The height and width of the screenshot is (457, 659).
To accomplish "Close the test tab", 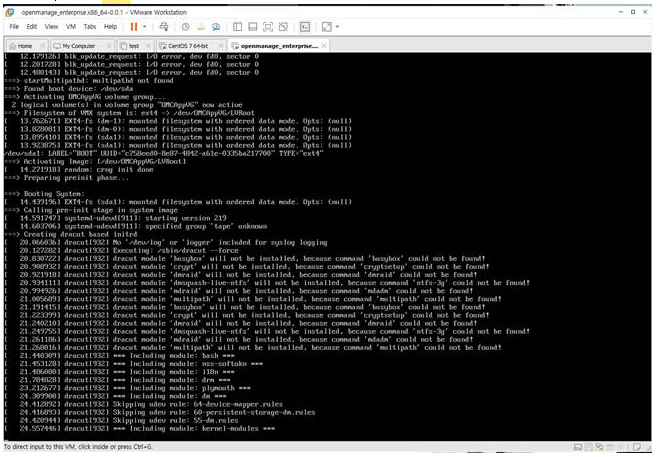I will pos(148,46).
